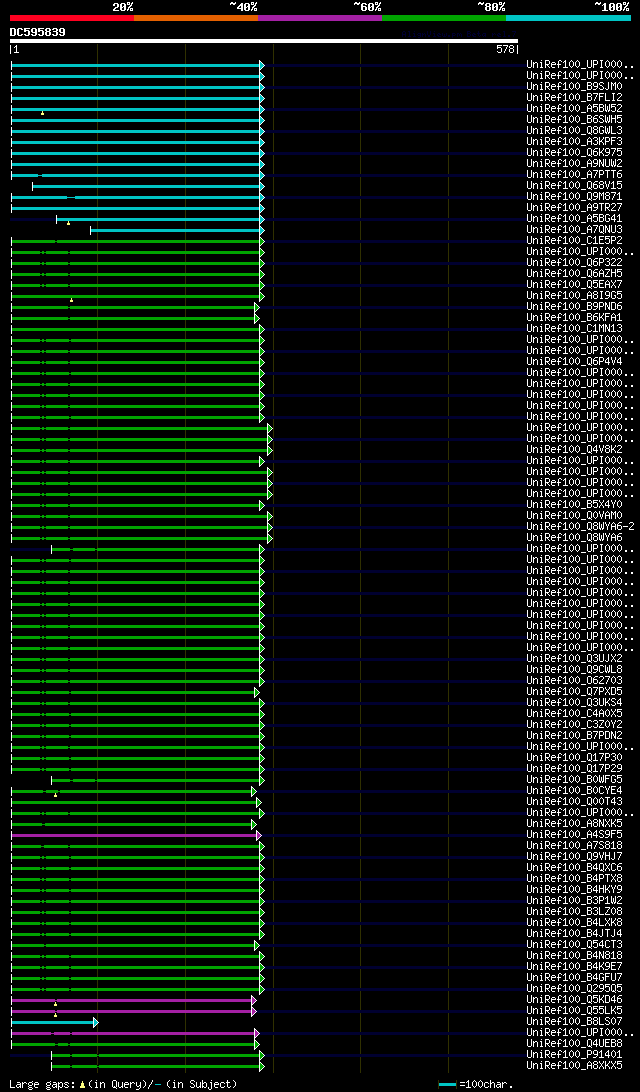Select label UniRef100_Q6P4V4

[575, 361]
